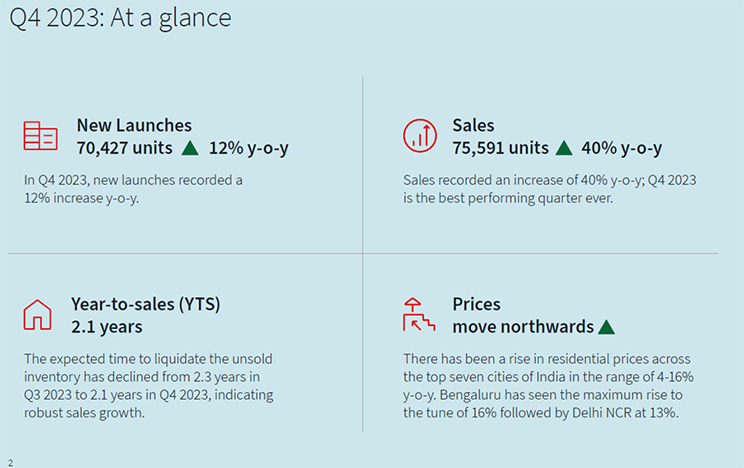Click the Sales heading
Screen dimensions: 744x468
(473, 125)
